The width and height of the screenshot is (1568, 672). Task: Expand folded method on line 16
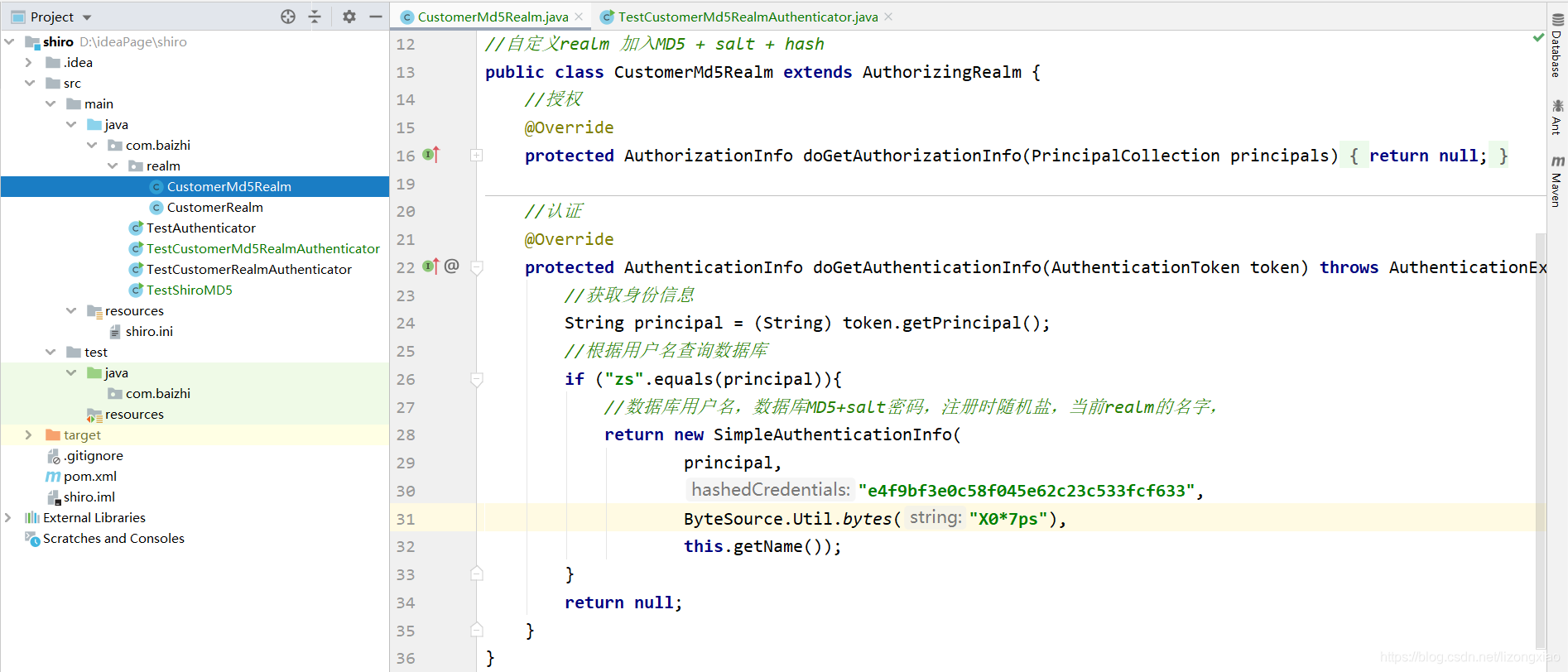click(477, 155)
